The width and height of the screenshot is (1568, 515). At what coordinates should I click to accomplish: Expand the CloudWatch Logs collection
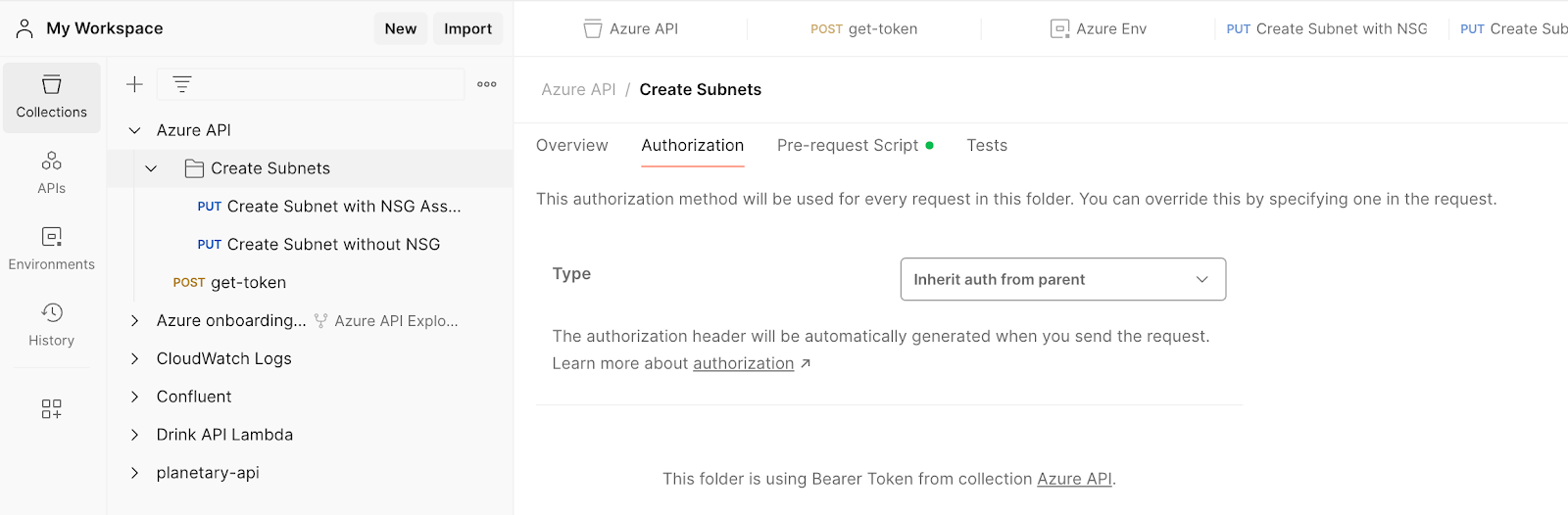point(134,358)
